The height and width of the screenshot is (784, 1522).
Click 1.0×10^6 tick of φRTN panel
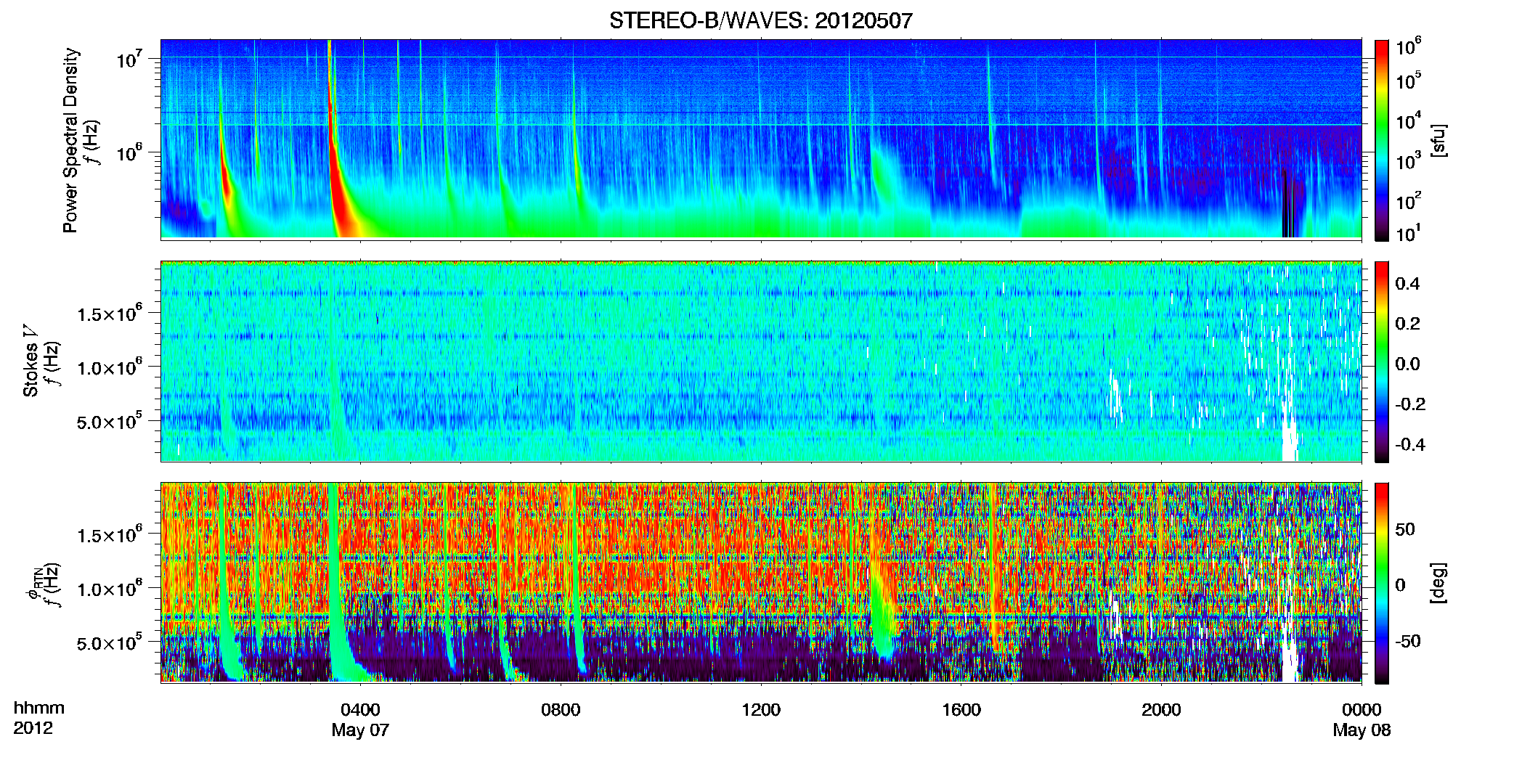(109, 589)
